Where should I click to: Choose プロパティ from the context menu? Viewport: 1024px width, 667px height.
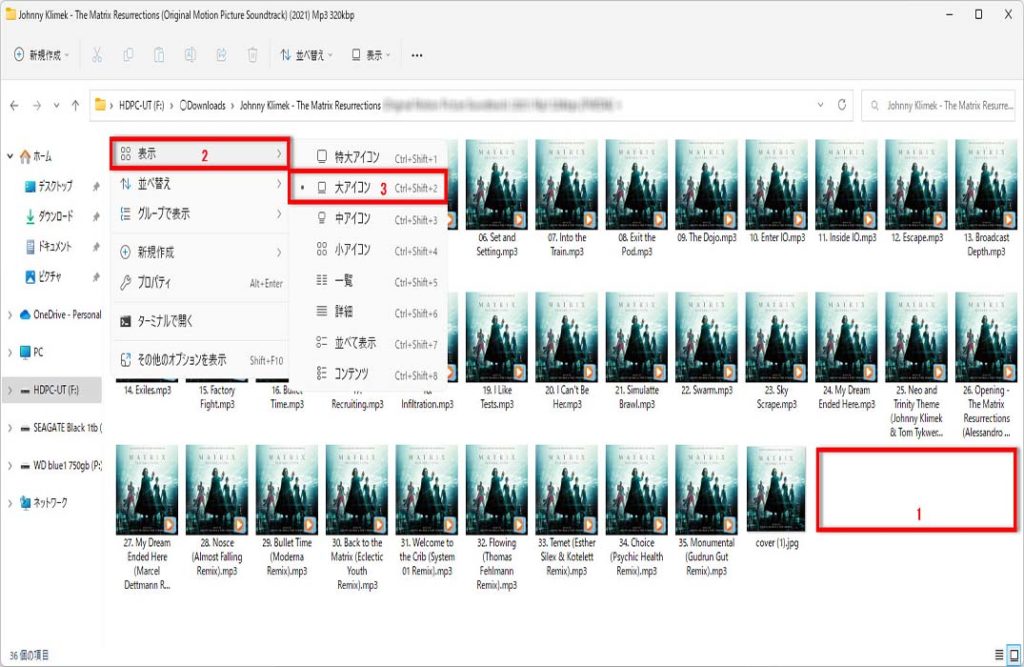pos(155,283)
